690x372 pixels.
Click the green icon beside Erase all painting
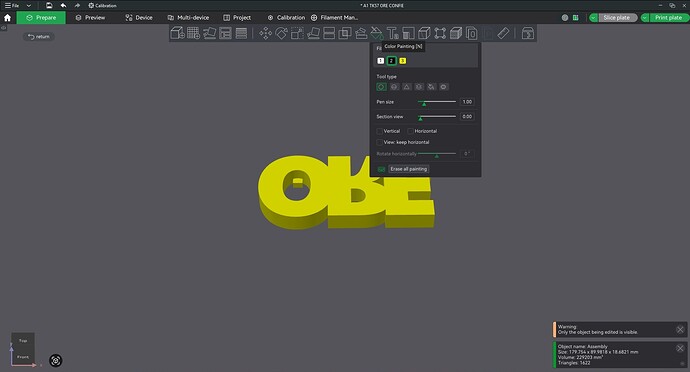(x=381, y=169)
